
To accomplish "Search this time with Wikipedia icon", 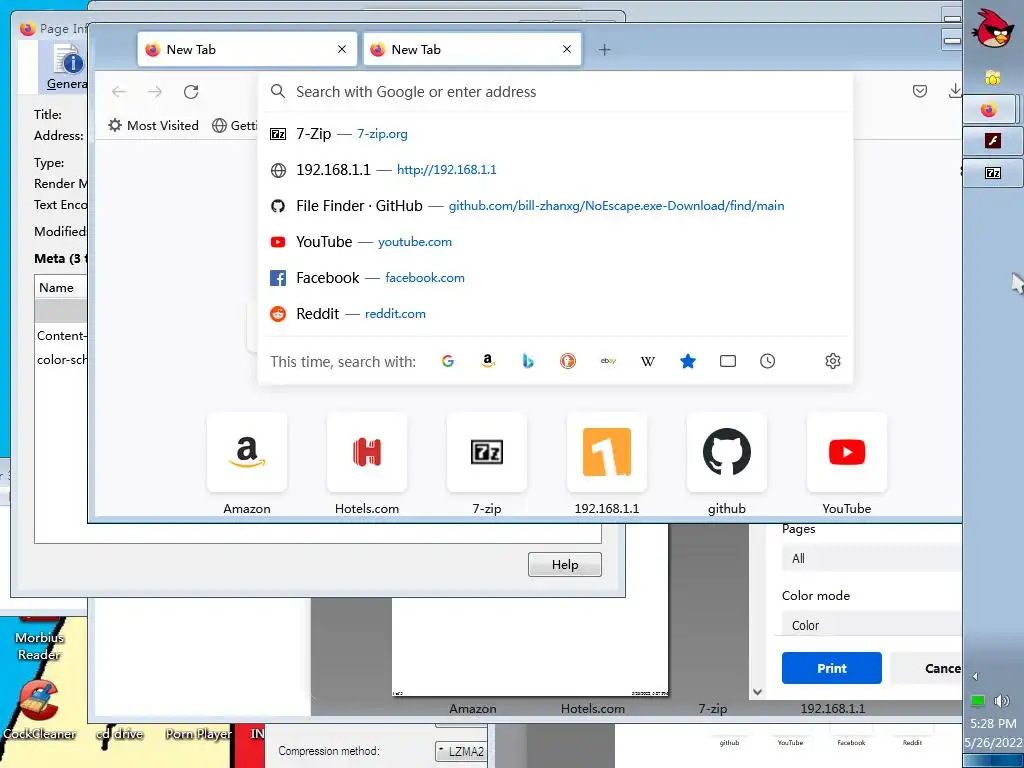I will click(x=648, y=361).
